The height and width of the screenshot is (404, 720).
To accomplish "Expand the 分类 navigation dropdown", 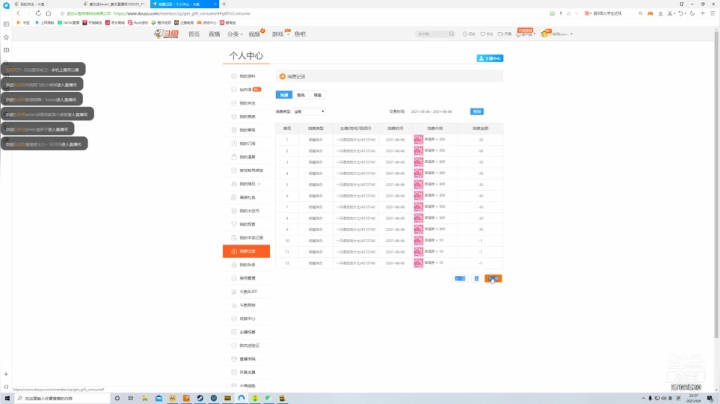I will pos(235,34).
